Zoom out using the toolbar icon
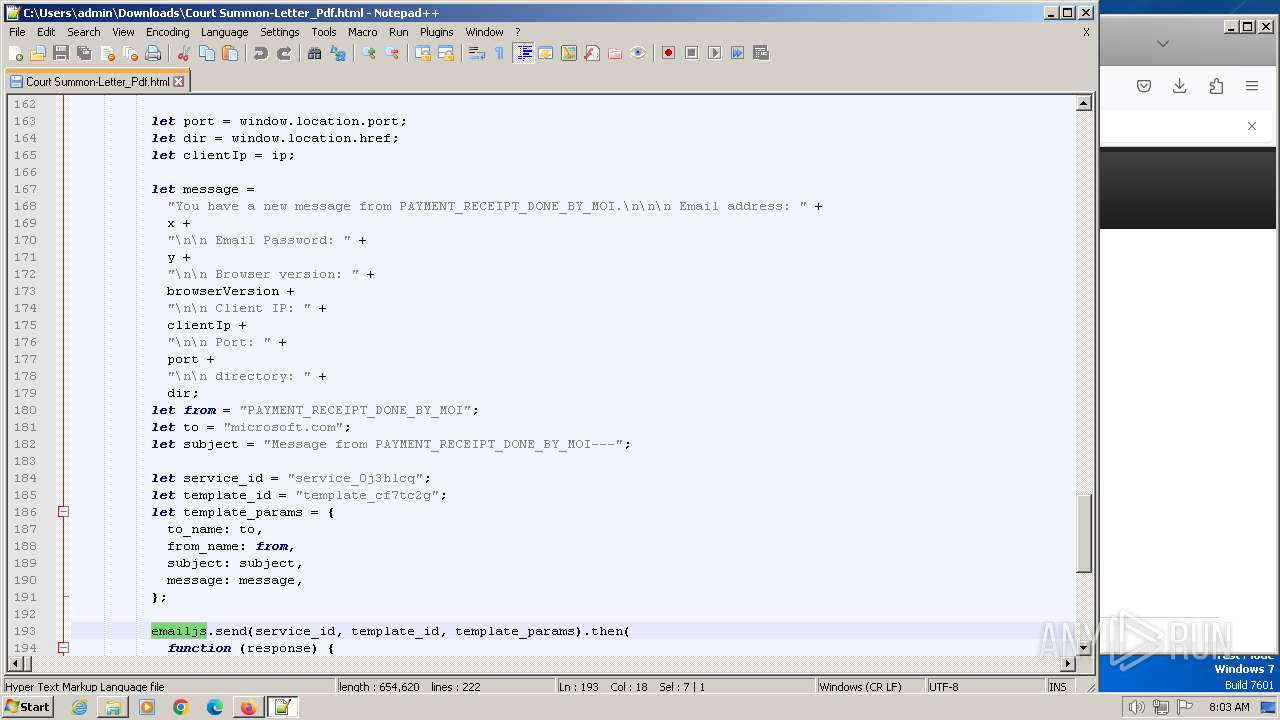 point(392,53)
